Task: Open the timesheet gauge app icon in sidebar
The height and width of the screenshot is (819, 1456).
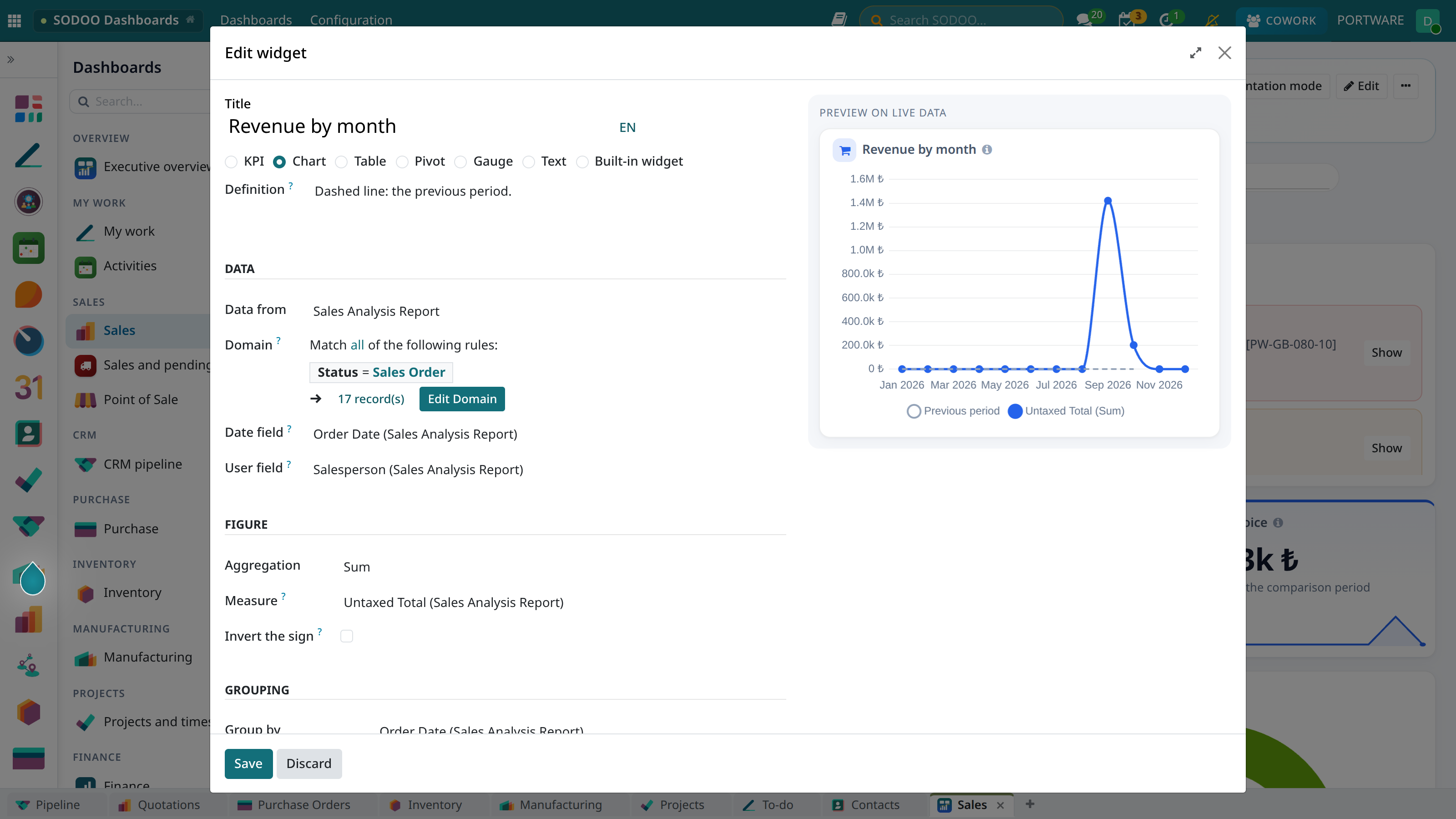Action: 28,341
